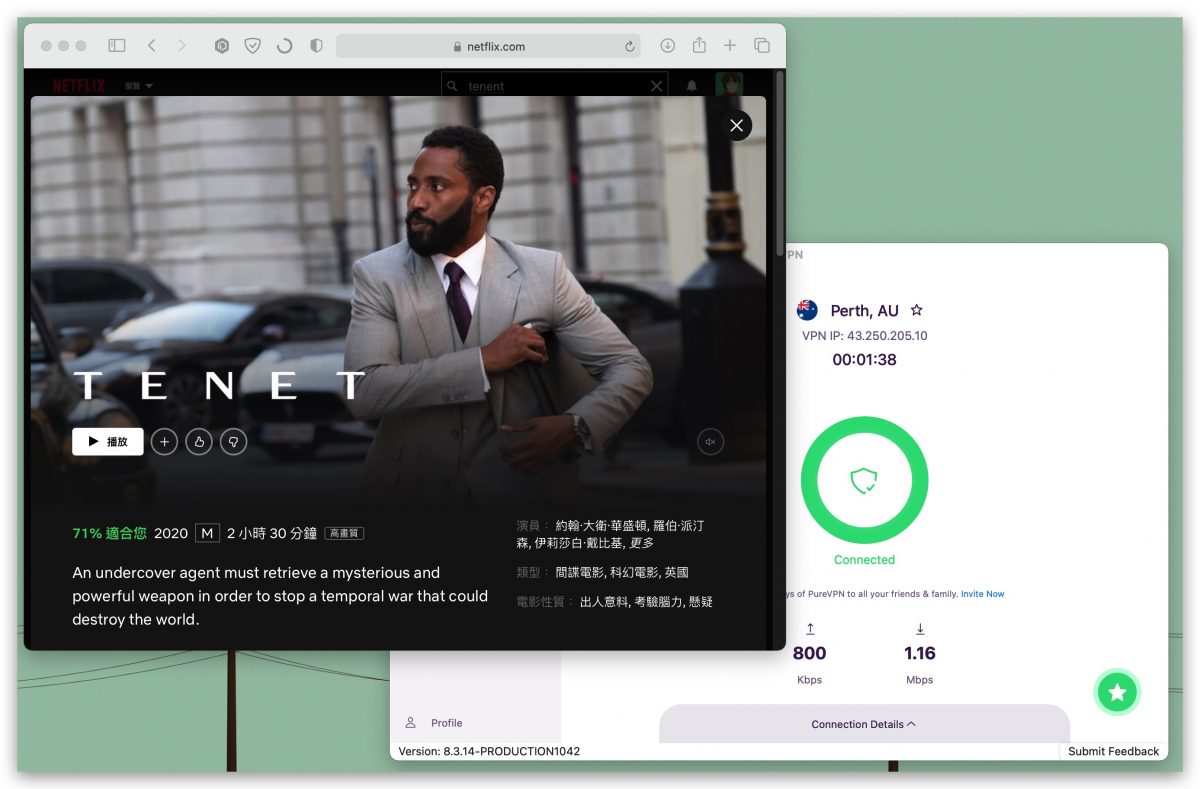Add Tenet to My List
Viewport: 1200px width, 789px height.
[x=164, y=441]
